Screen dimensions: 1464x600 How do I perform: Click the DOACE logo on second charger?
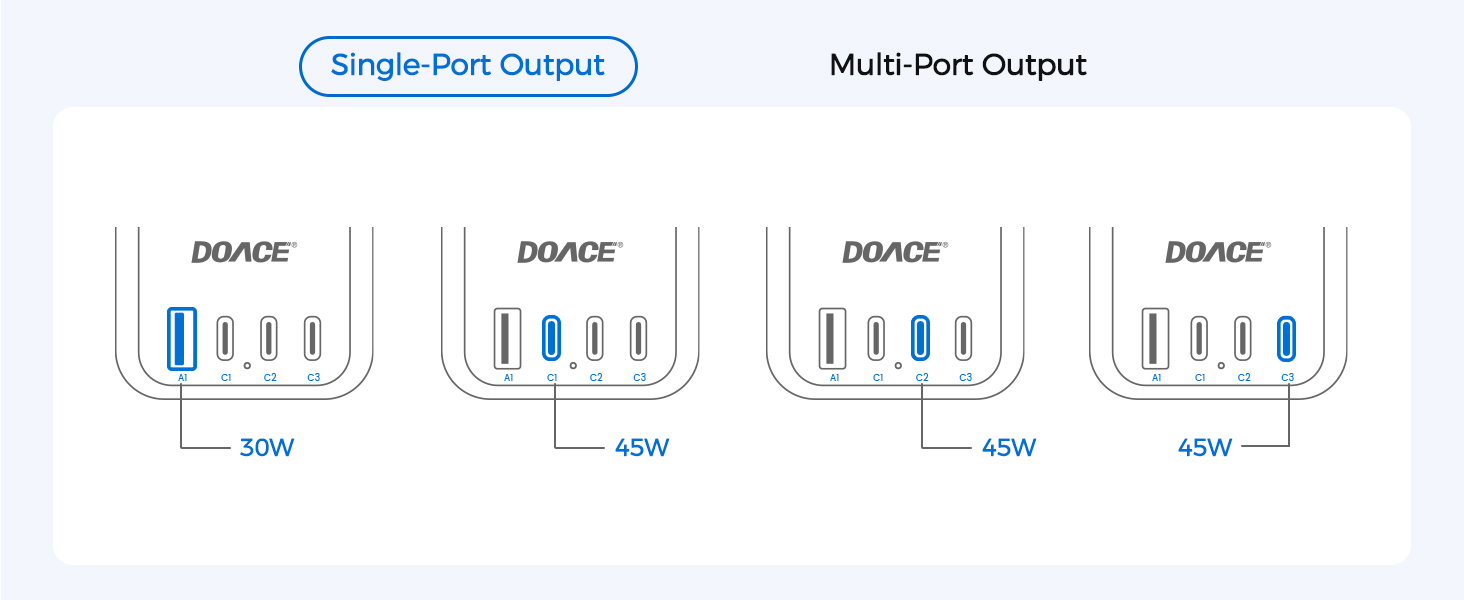point(570,252)
